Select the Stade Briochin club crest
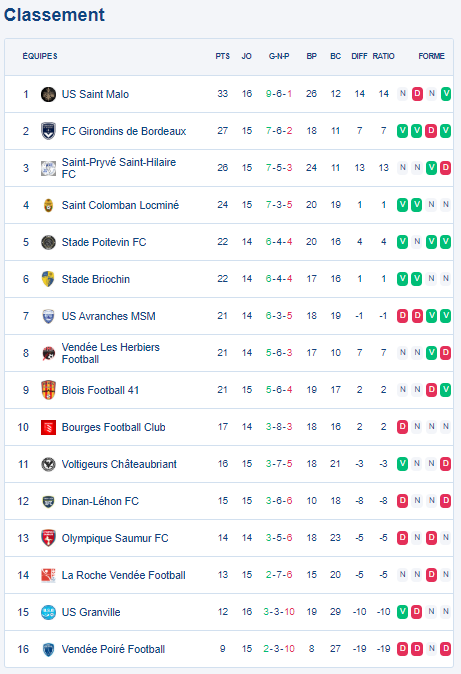The height and width of the screenshot is (674, 461). point(48,279)
